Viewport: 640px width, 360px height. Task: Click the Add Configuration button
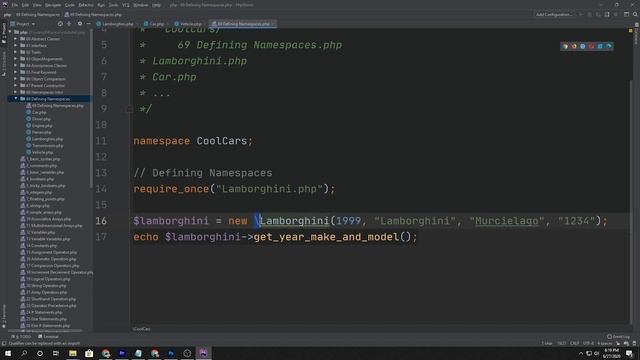pyautogui.click(x=554, y=14)
